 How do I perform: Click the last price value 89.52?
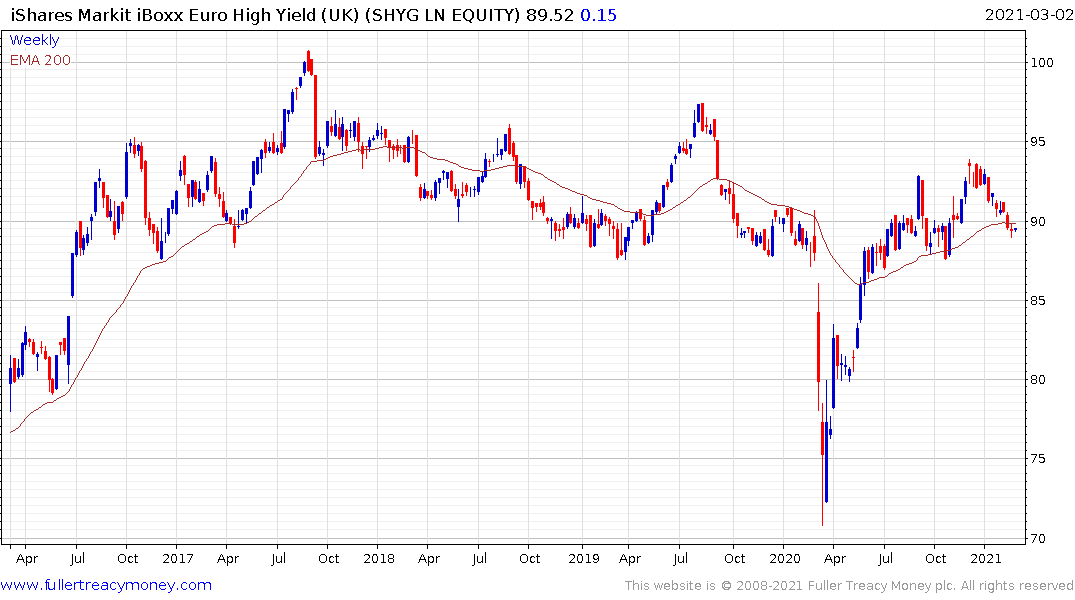(550, 15)
